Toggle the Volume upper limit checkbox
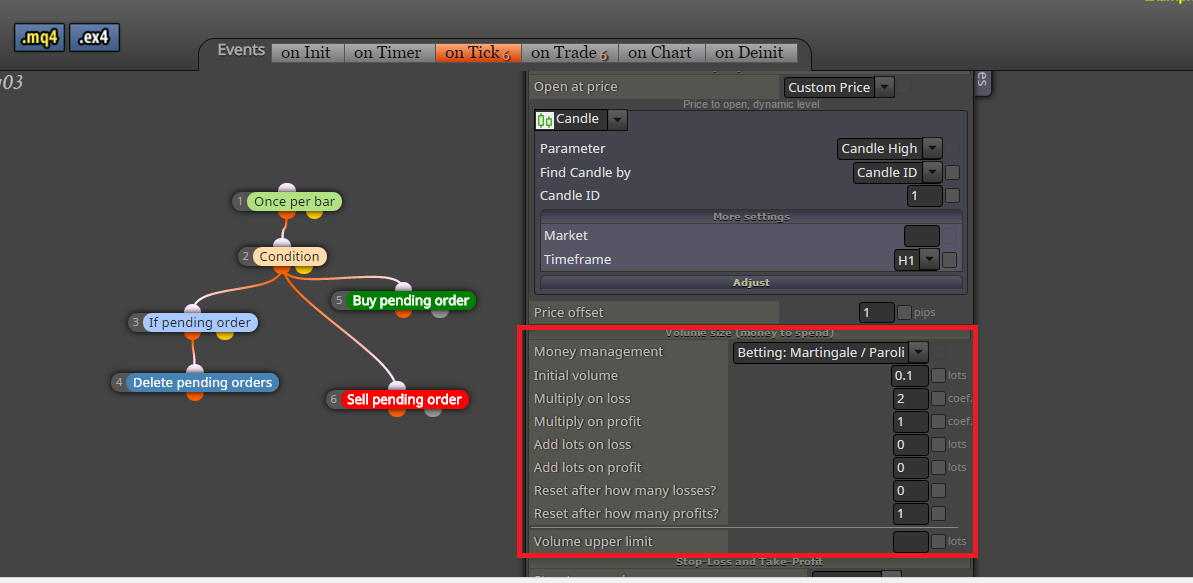 tap(939, 541)
